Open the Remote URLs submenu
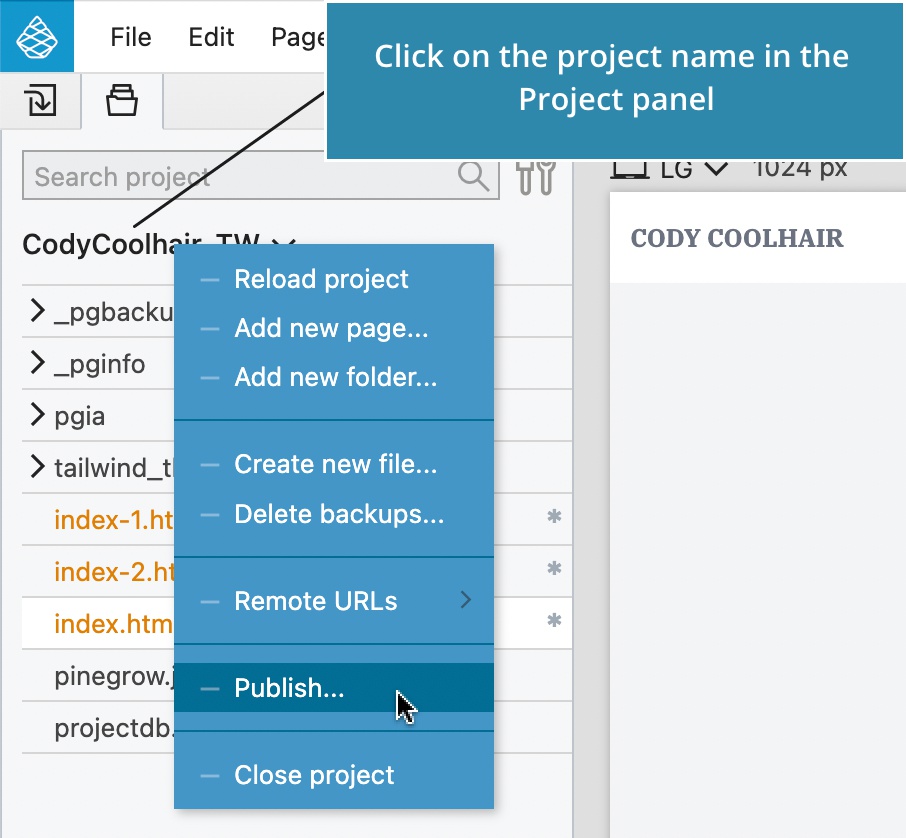The image size is (906, 838). pos(334,601)
